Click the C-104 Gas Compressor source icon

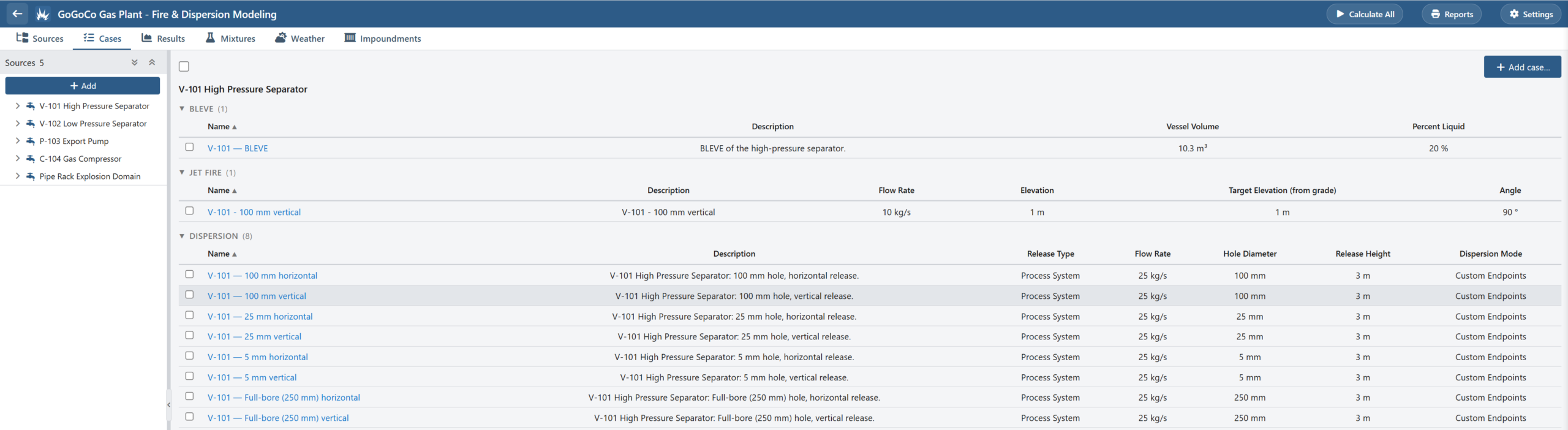(x=31, y=159)
